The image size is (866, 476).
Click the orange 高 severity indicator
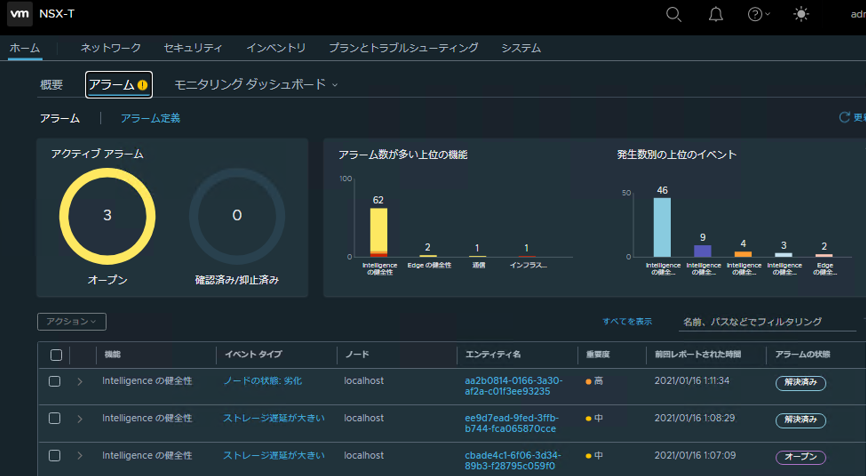tap(594, 381)
